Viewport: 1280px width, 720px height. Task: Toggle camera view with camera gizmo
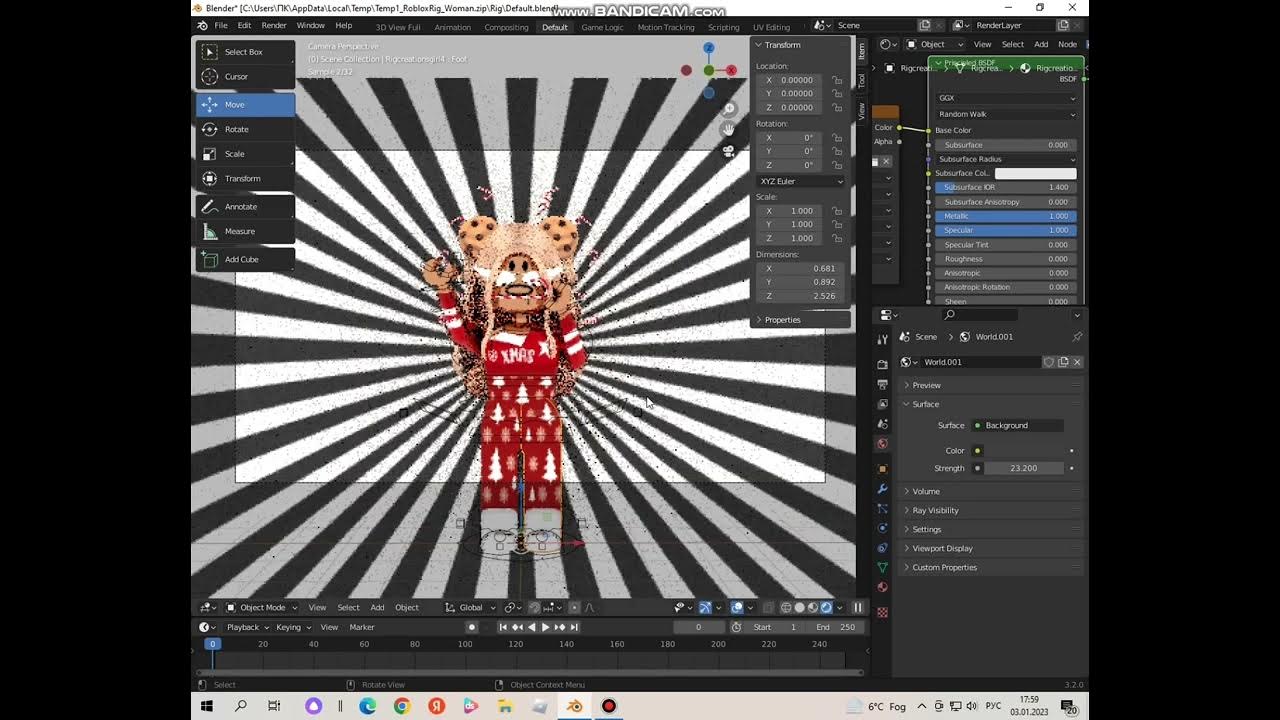pos(729,151)
